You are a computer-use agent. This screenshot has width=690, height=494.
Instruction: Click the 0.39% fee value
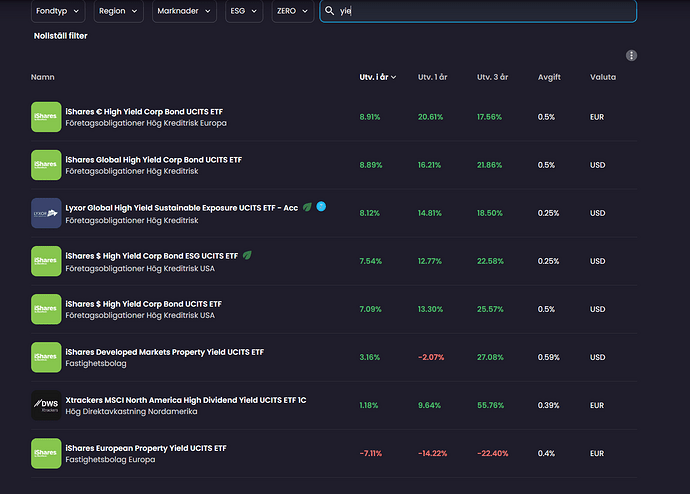[x=548, y=405]
